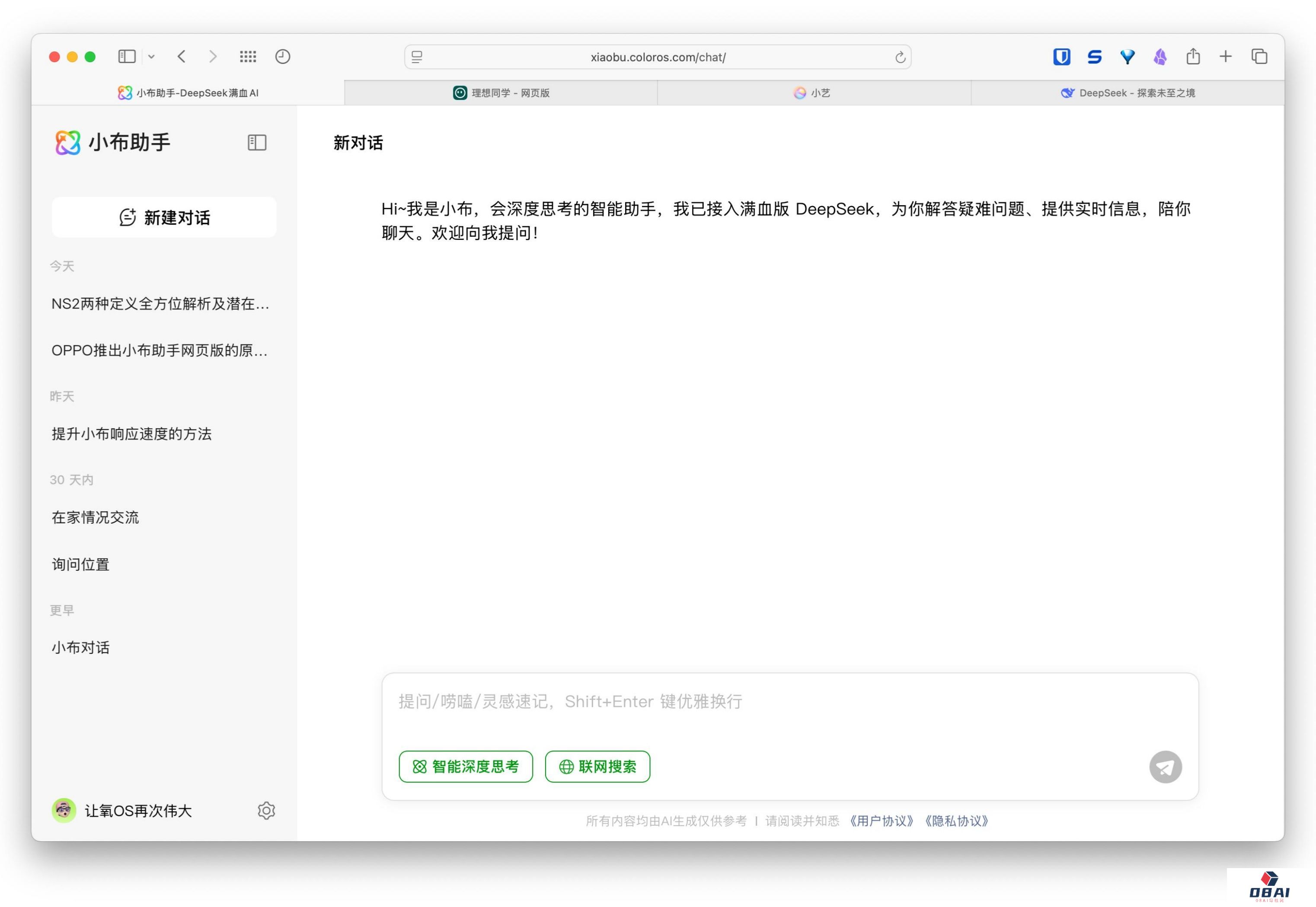Switch to DeepSeek - 探索未至之境 tab
This screenshot has width=1316, height=907.
(x=1128, y=93)
